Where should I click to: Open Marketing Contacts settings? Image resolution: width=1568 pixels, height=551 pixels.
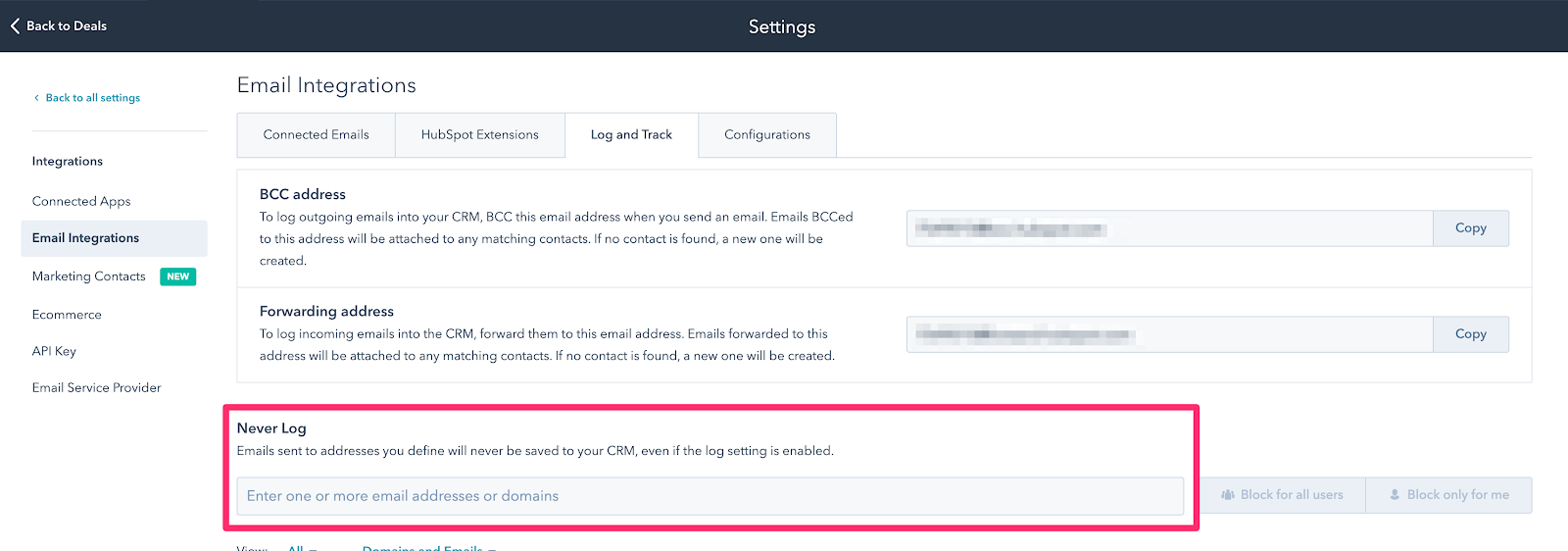(89, 276)
